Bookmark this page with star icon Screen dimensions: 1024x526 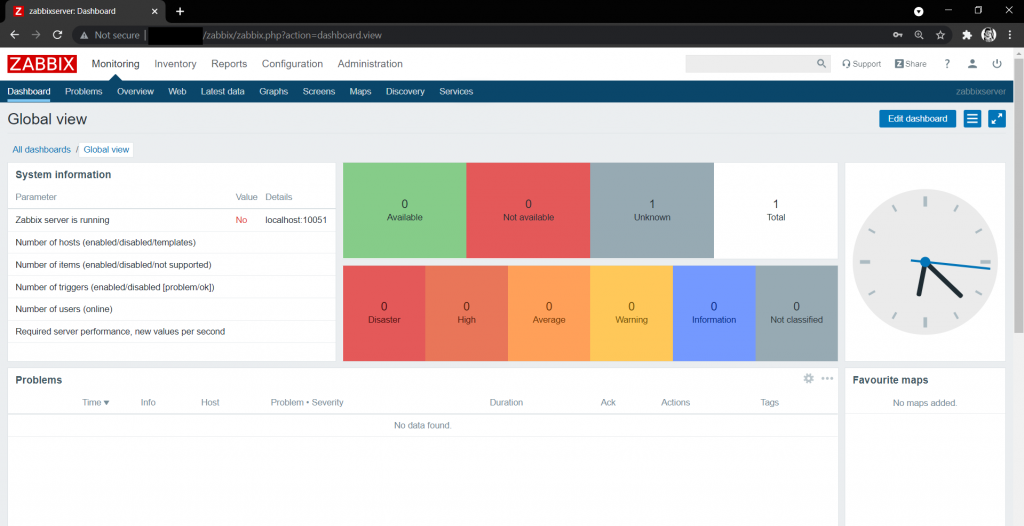coord(940,35)
